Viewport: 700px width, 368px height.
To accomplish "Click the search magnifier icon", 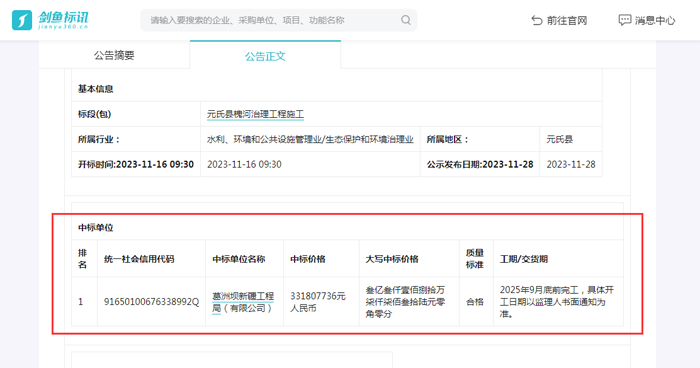I will pyautogui.click(x=405, y=20).
